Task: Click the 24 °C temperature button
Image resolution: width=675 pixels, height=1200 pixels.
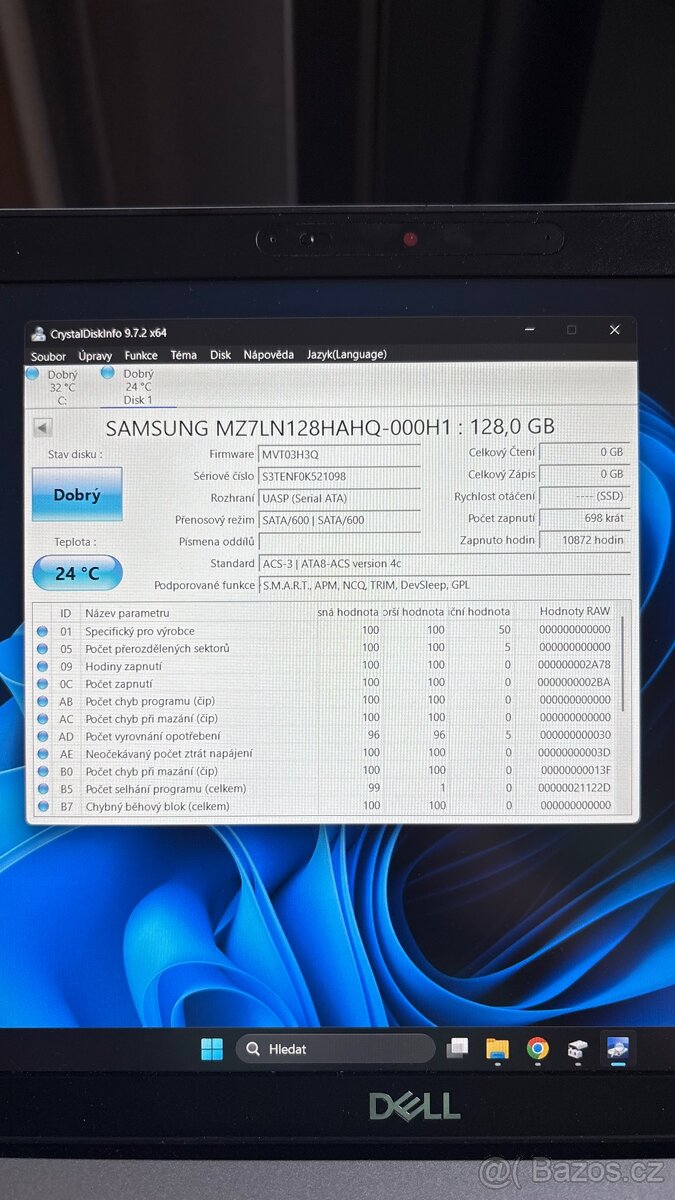Action: [x=77, y=573]
